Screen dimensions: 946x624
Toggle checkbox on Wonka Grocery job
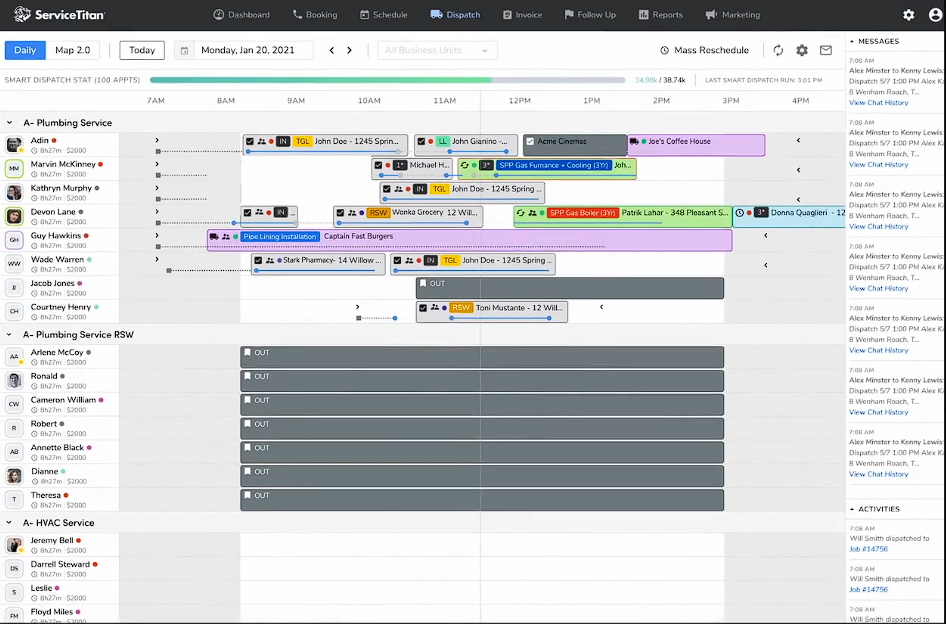[340, 212]
